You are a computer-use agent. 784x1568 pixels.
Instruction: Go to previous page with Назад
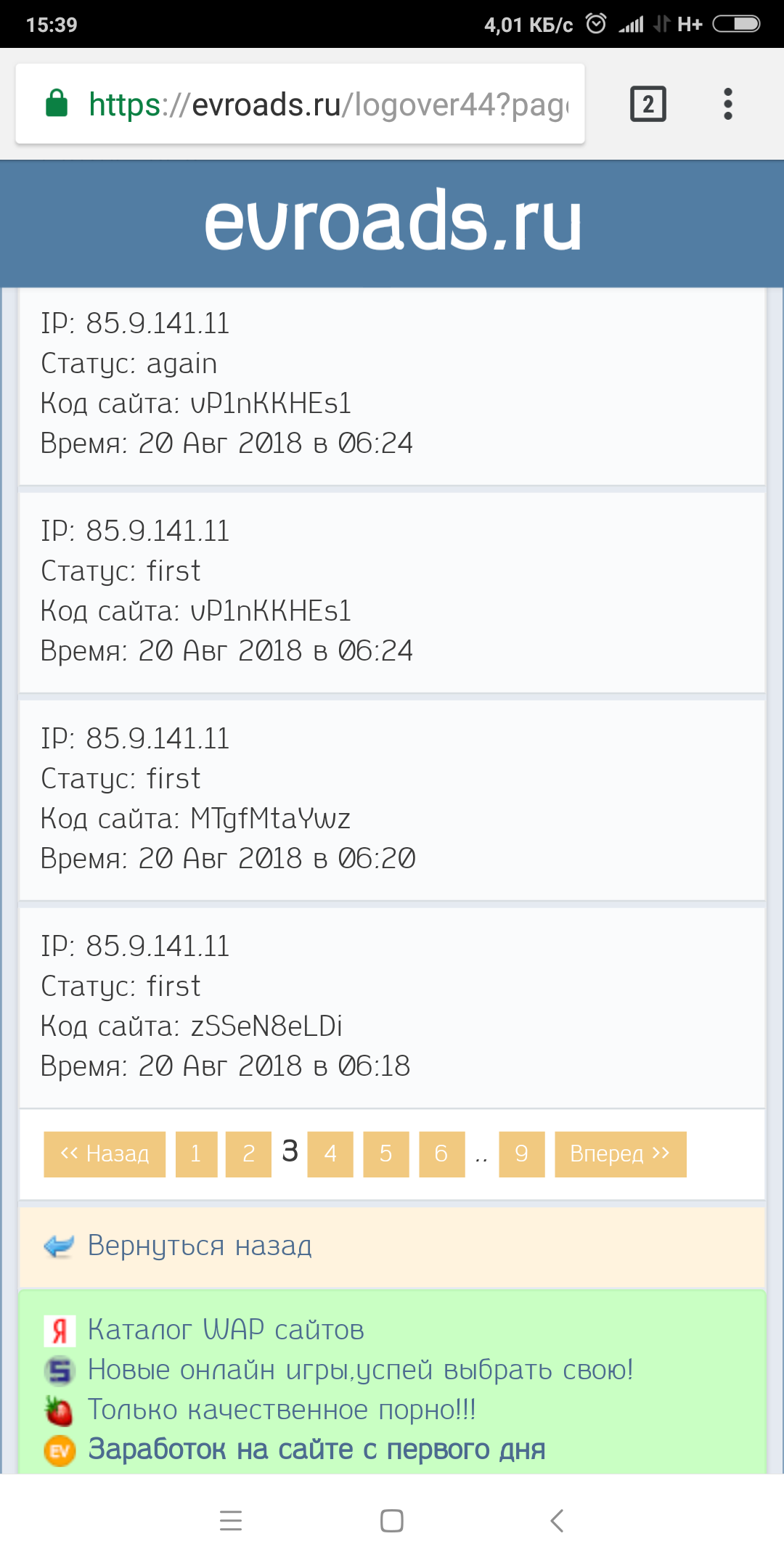(x=105, y=1154)
